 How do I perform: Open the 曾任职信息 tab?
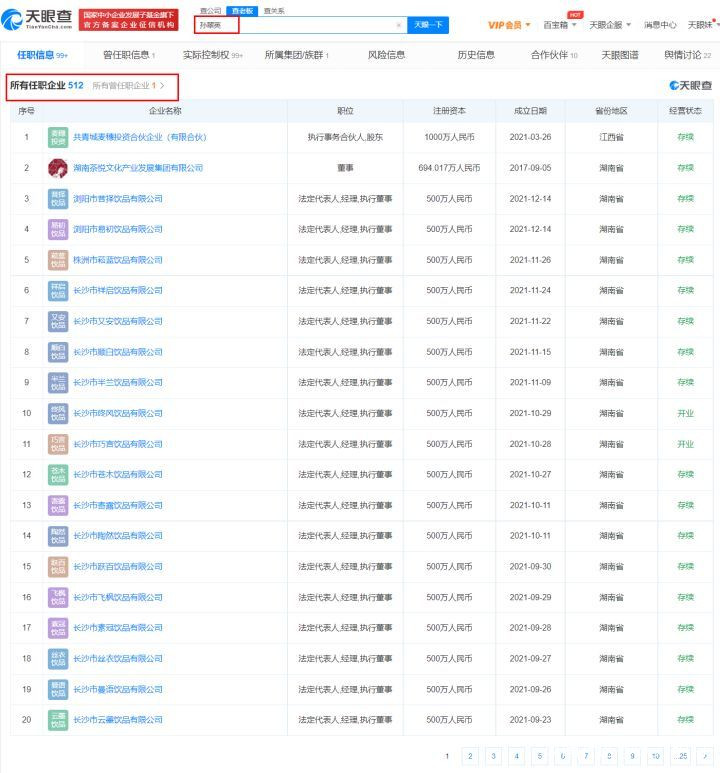pyautogui.click(x=129, y=55)
